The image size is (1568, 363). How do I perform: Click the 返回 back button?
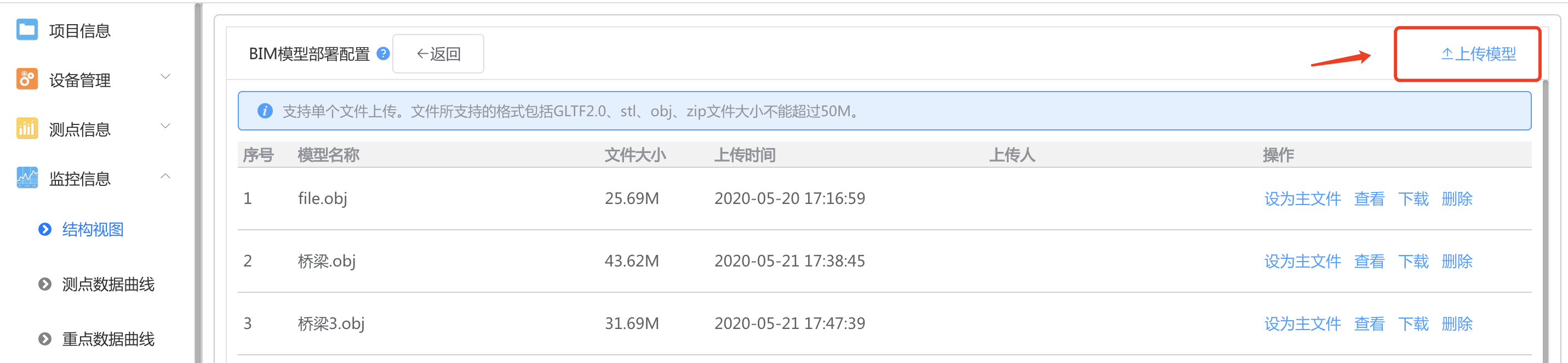tap(438, 54)
